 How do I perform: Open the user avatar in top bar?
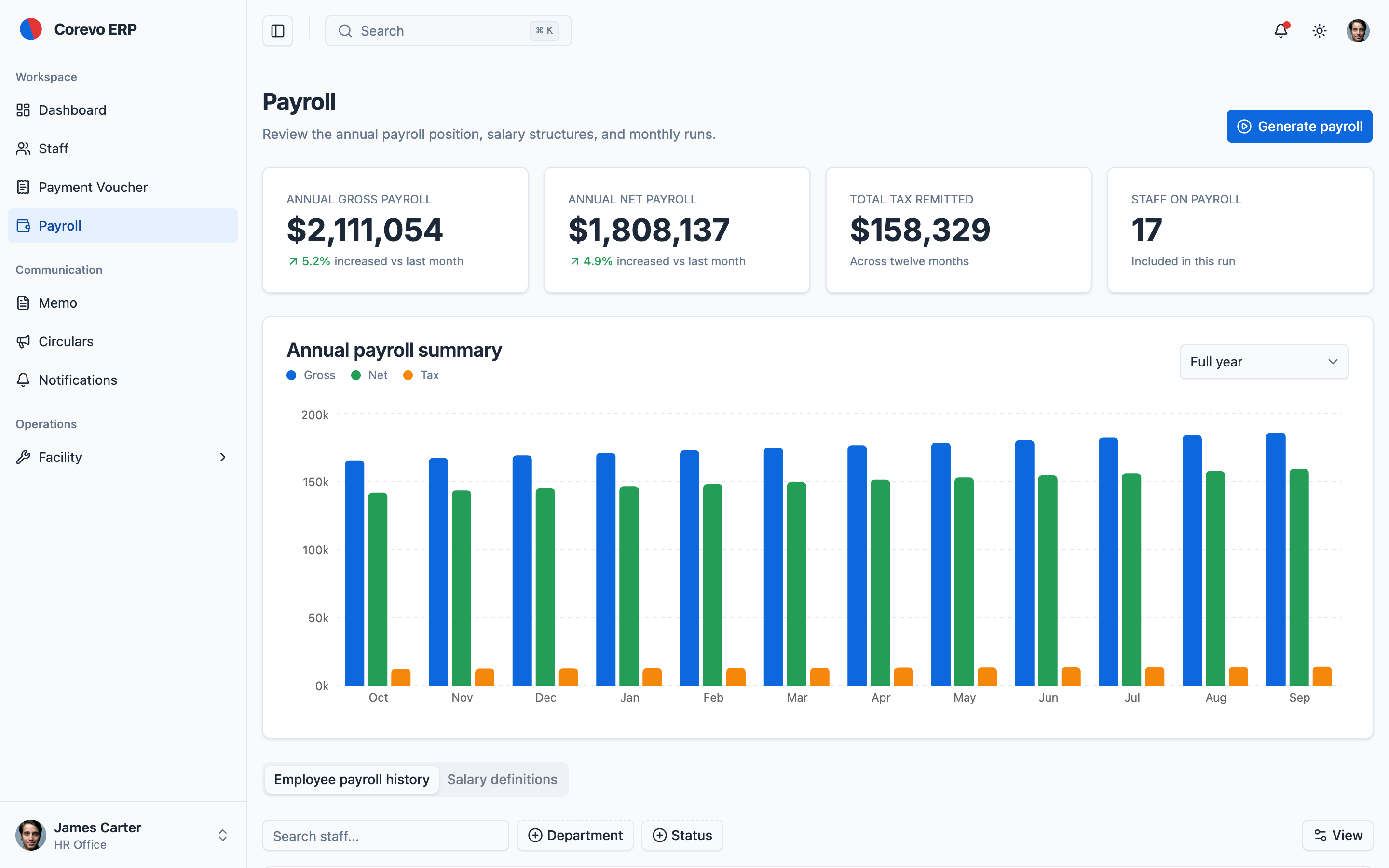click(x=1358, y=31)
